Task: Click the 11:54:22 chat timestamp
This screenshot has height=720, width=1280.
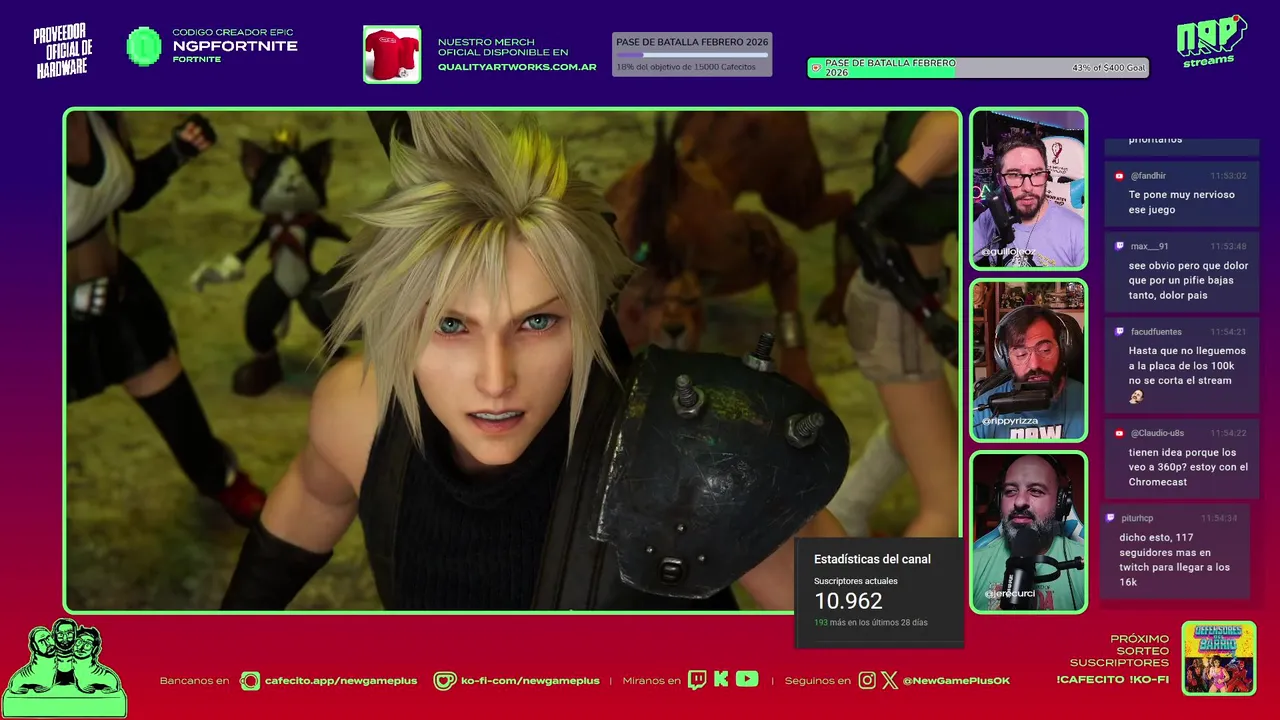Action: point(1228,433)
